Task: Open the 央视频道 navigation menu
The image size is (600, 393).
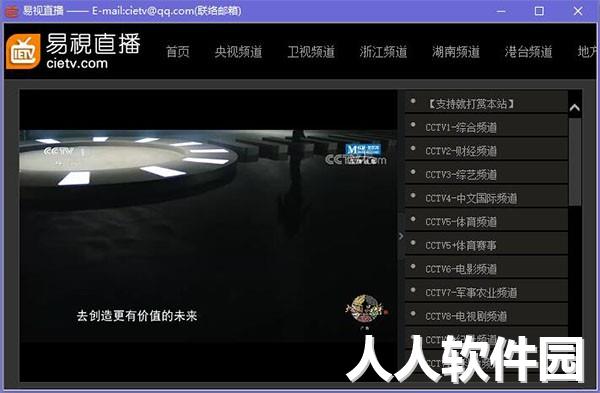Action: point(238,52)
